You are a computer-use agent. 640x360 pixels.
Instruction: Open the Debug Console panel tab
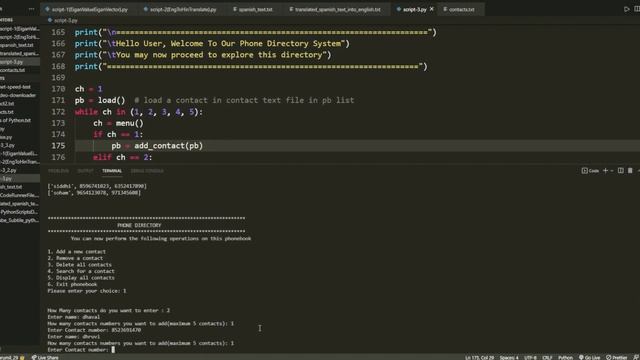click(x=147, y=171)
